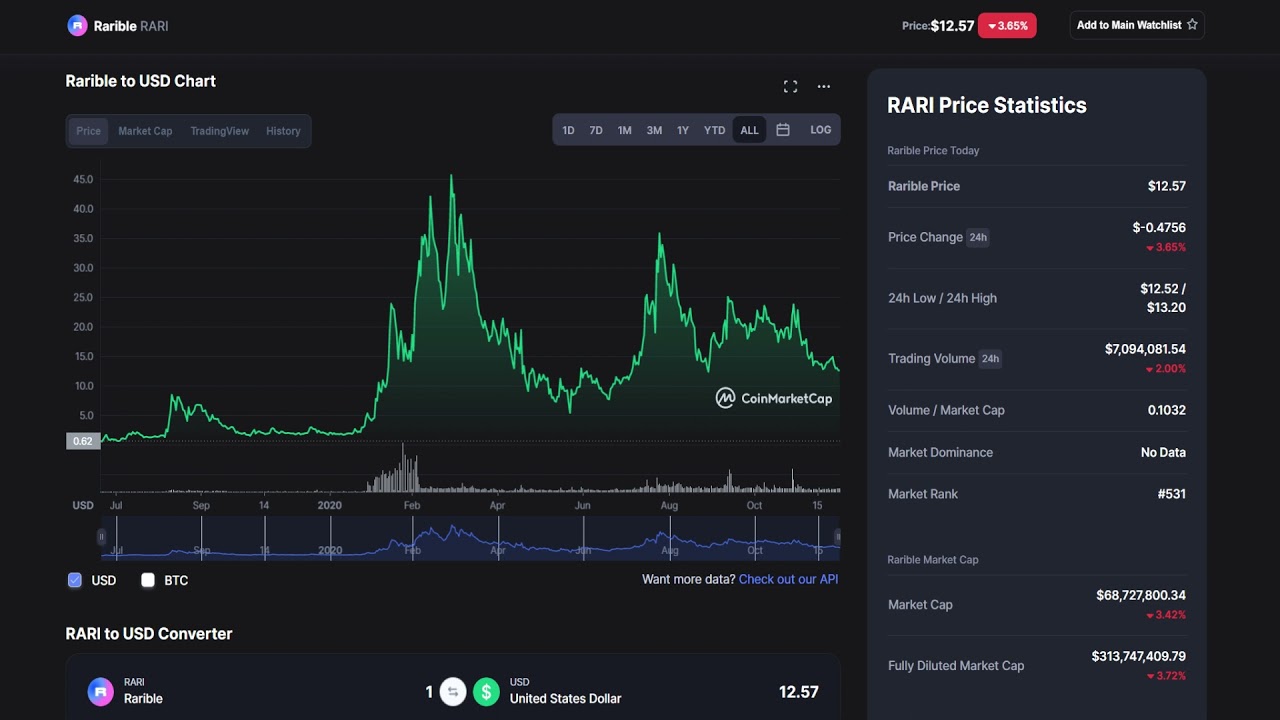Click the left range handle of mini chart

[101, 537]
